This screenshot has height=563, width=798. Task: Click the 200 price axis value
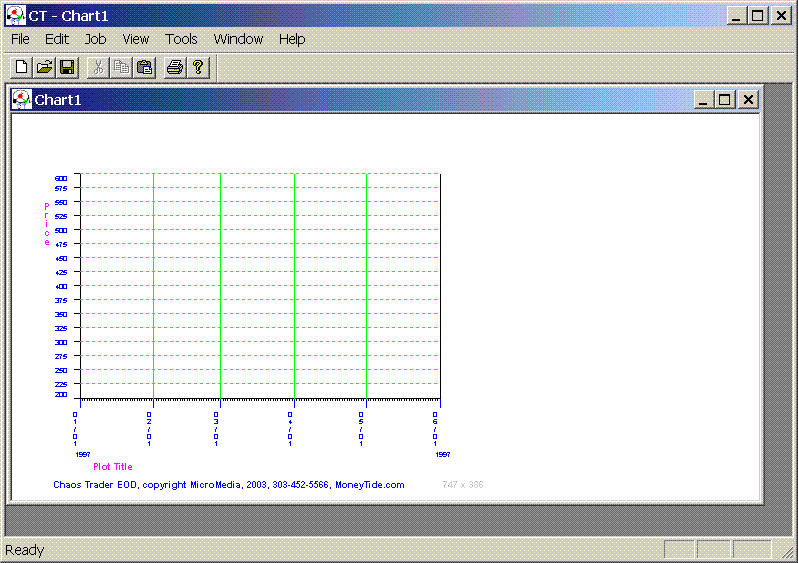tap(61, 395)
